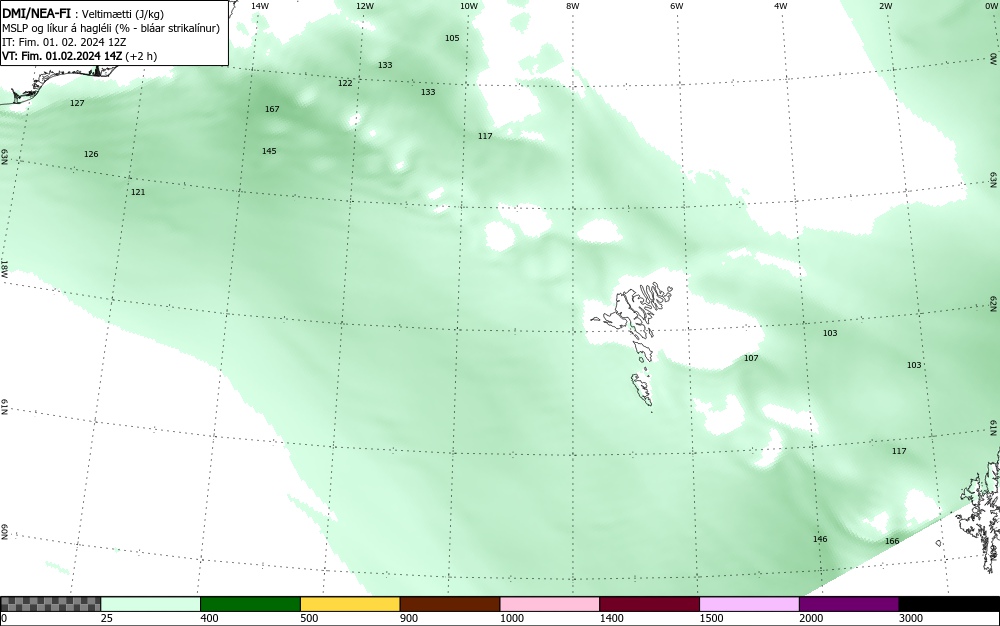Image resolution: width=1000 pixels, height=626 pixels.
Task: Click the map value 166
Action: click(892, 541)
